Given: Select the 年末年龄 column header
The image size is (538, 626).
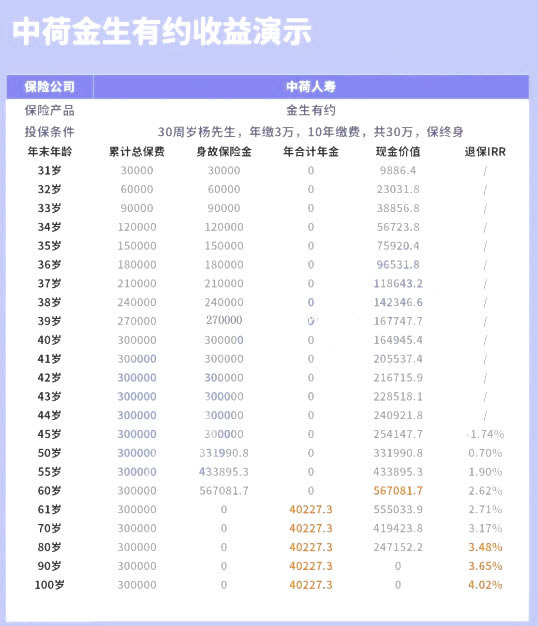Looking at the screenshot, I should coord(49,152).
